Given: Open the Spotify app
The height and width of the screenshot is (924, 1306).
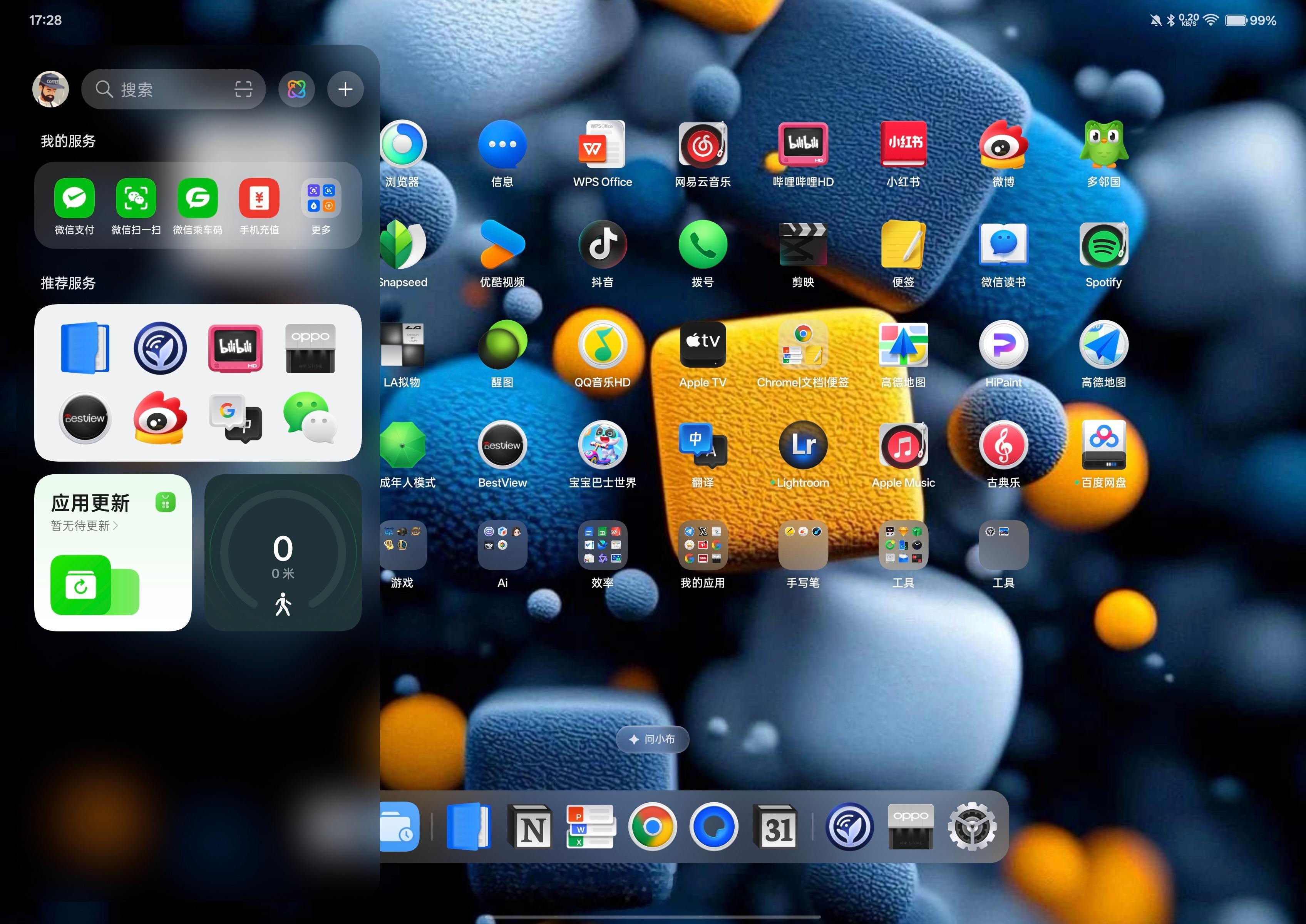Looking at the screenshot, I should pyautogui.click(x=1103, y=245).
